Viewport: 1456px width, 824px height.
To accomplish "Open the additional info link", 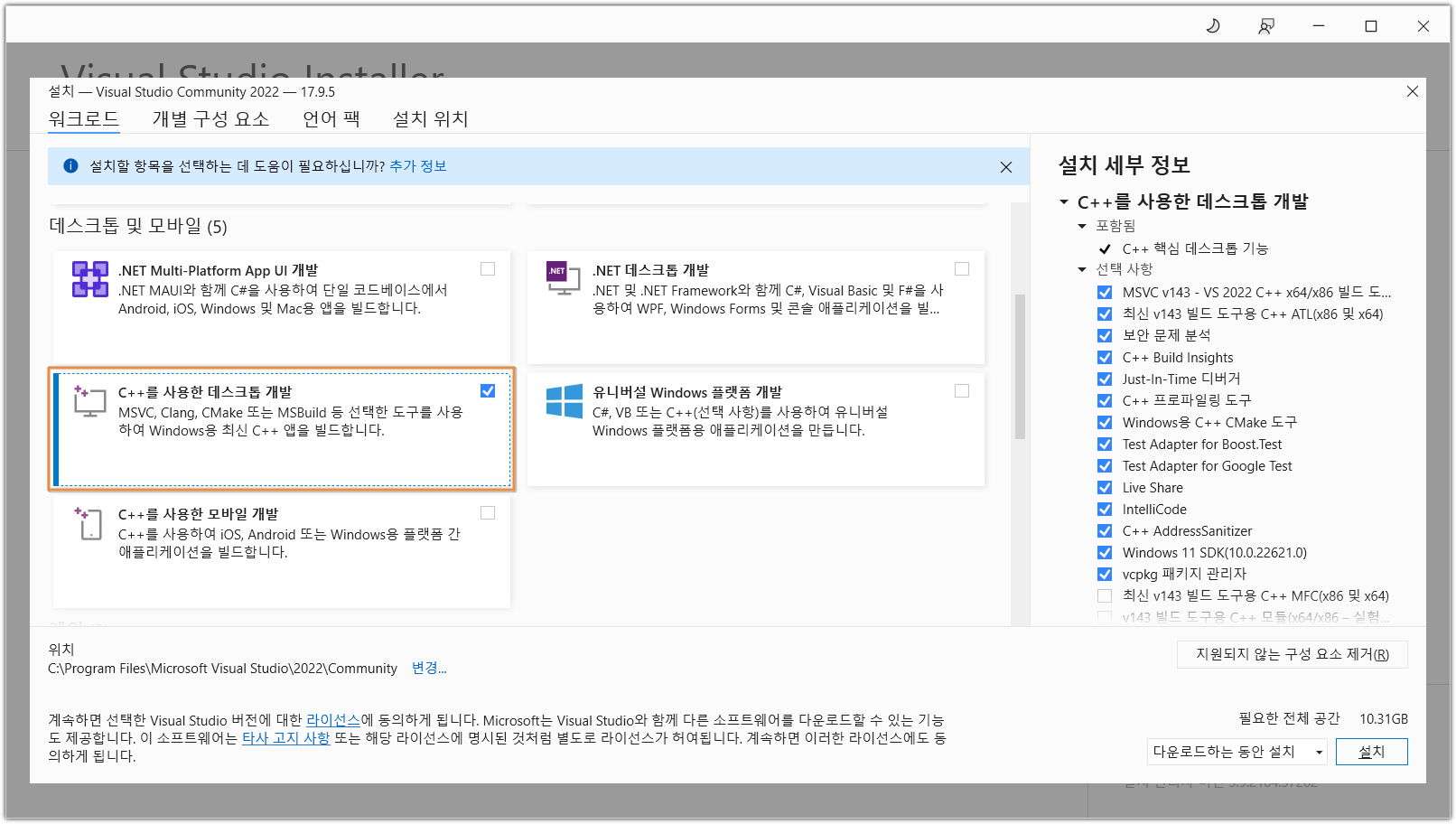I will click(418, 166).
